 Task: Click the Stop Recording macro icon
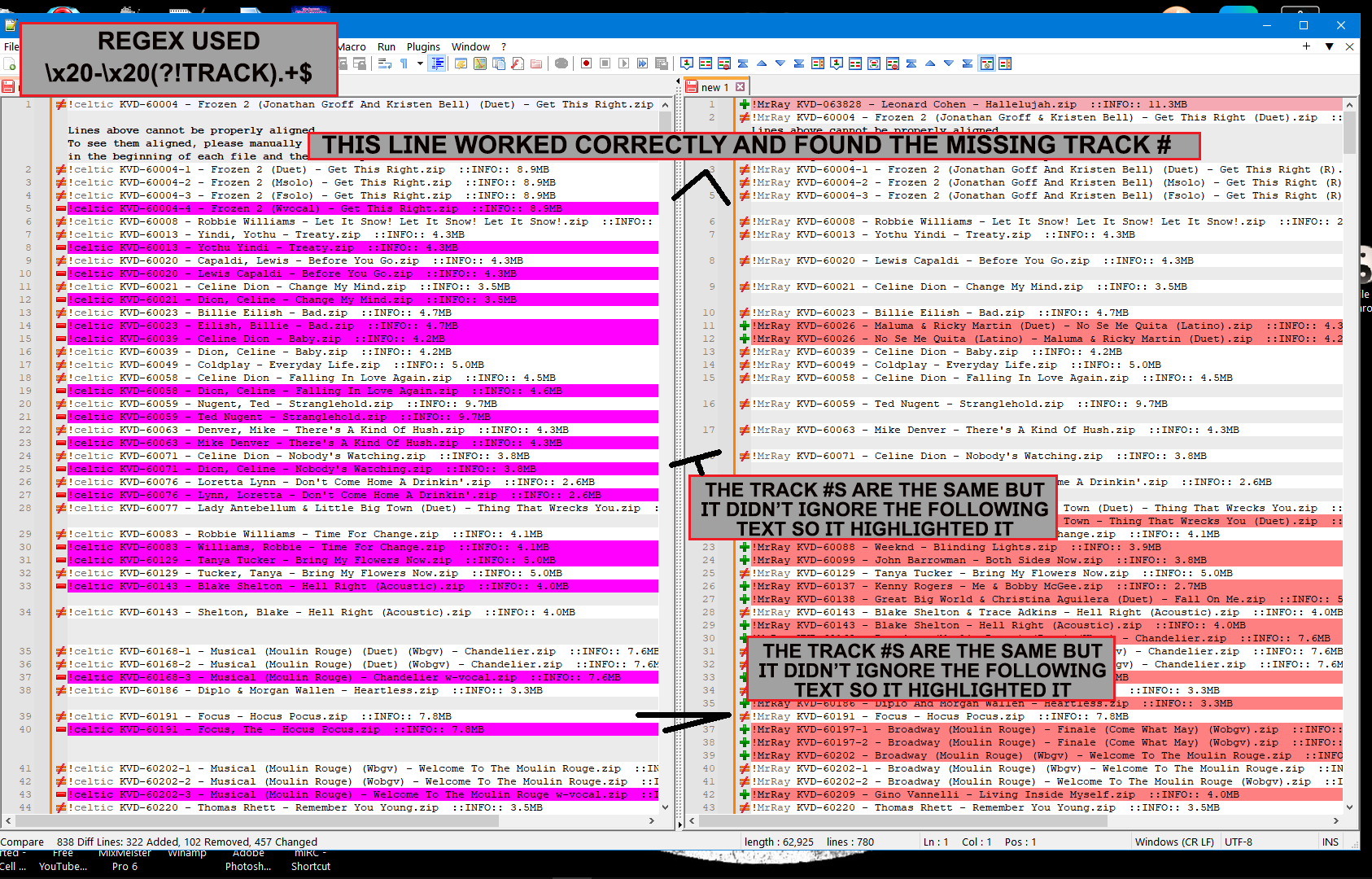click(605, 63)
